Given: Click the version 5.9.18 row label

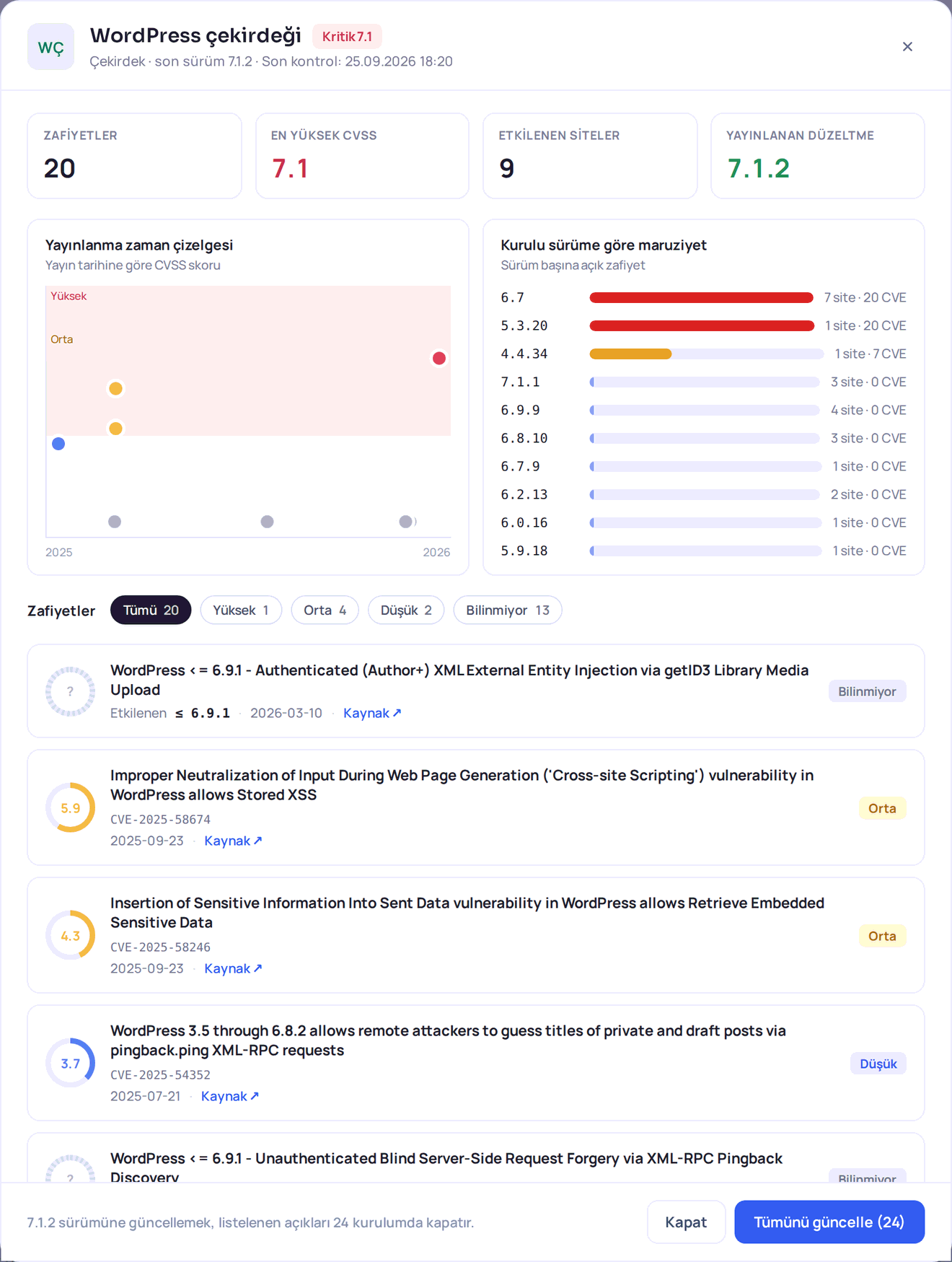Looking at the screenshot, I should 524,551.
